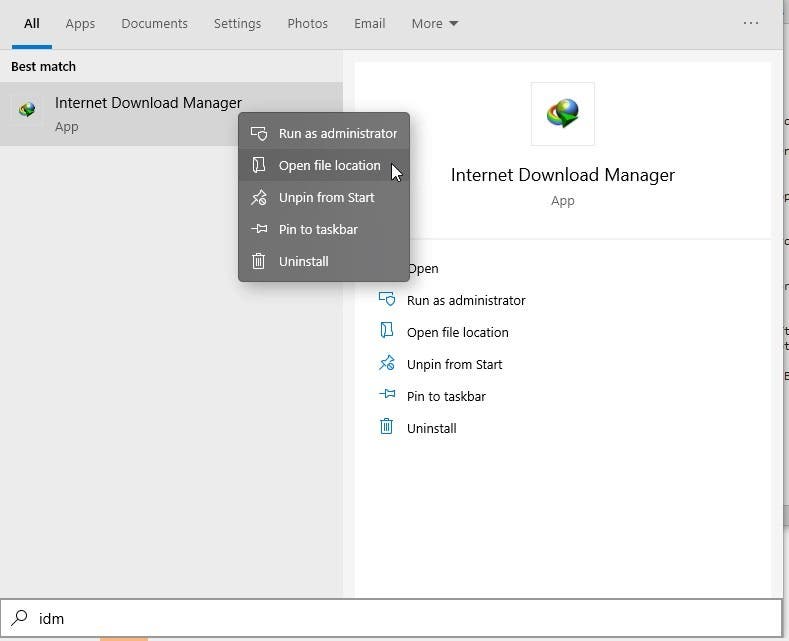Click shield icon beside Run as administrator in context menu
The height and width of the screenshot is (641, 789).
click(259, 133)
